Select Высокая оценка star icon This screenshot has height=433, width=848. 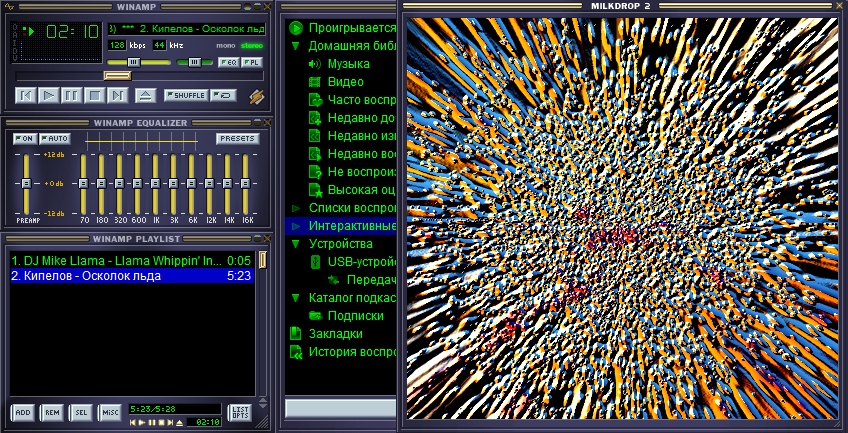pyautogui.click(x=315, y=190)
